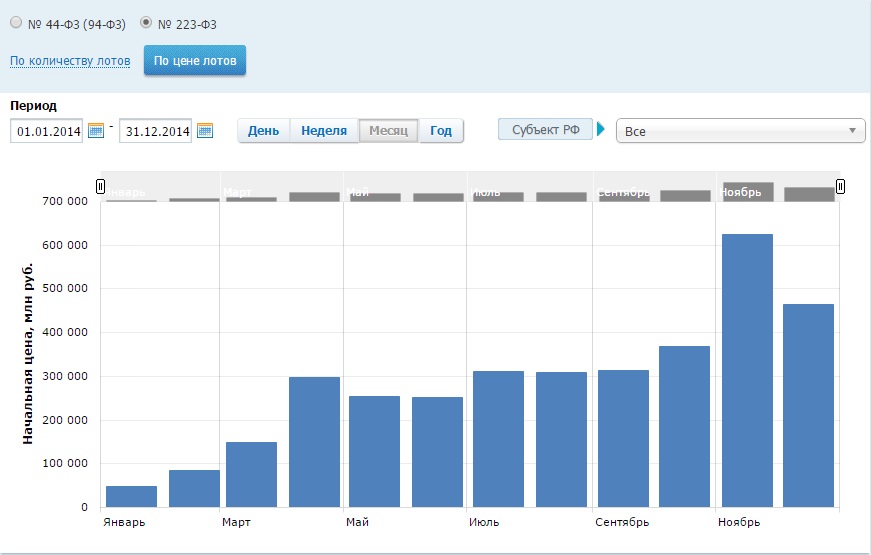Click the Март label under the chart
Viewport: 871px width, 555px height.
pos(236,522)
